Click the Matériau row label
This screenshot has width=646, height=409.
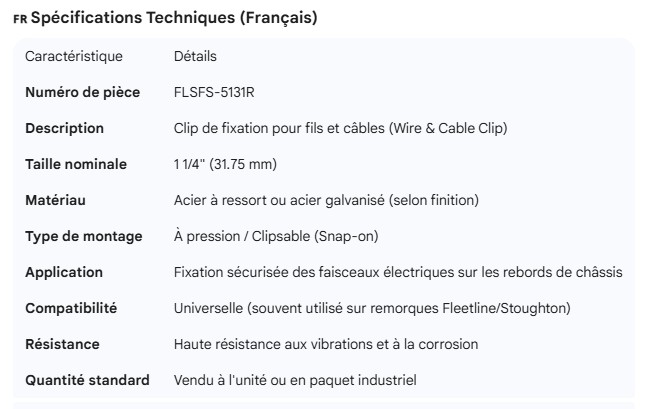coord(55,200)
